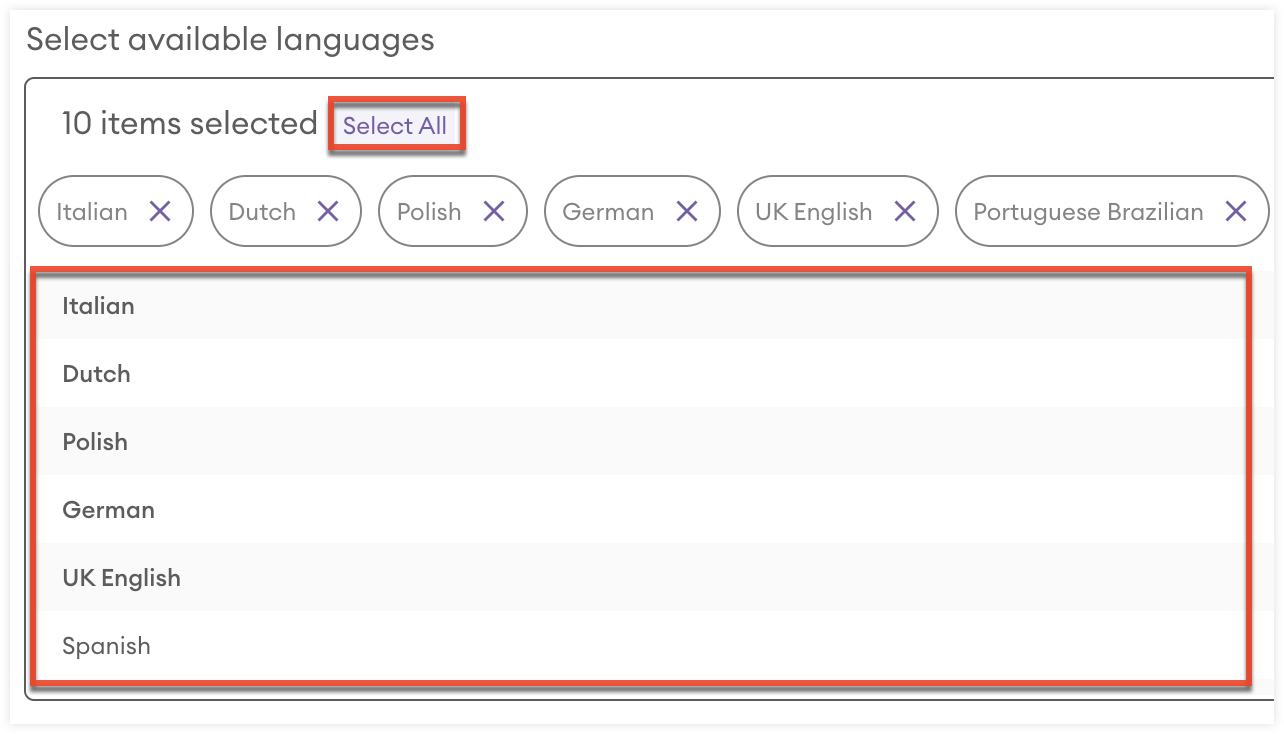1284x734 pixels.
Task: Remove the German language chip
Action: pos(687,211)
